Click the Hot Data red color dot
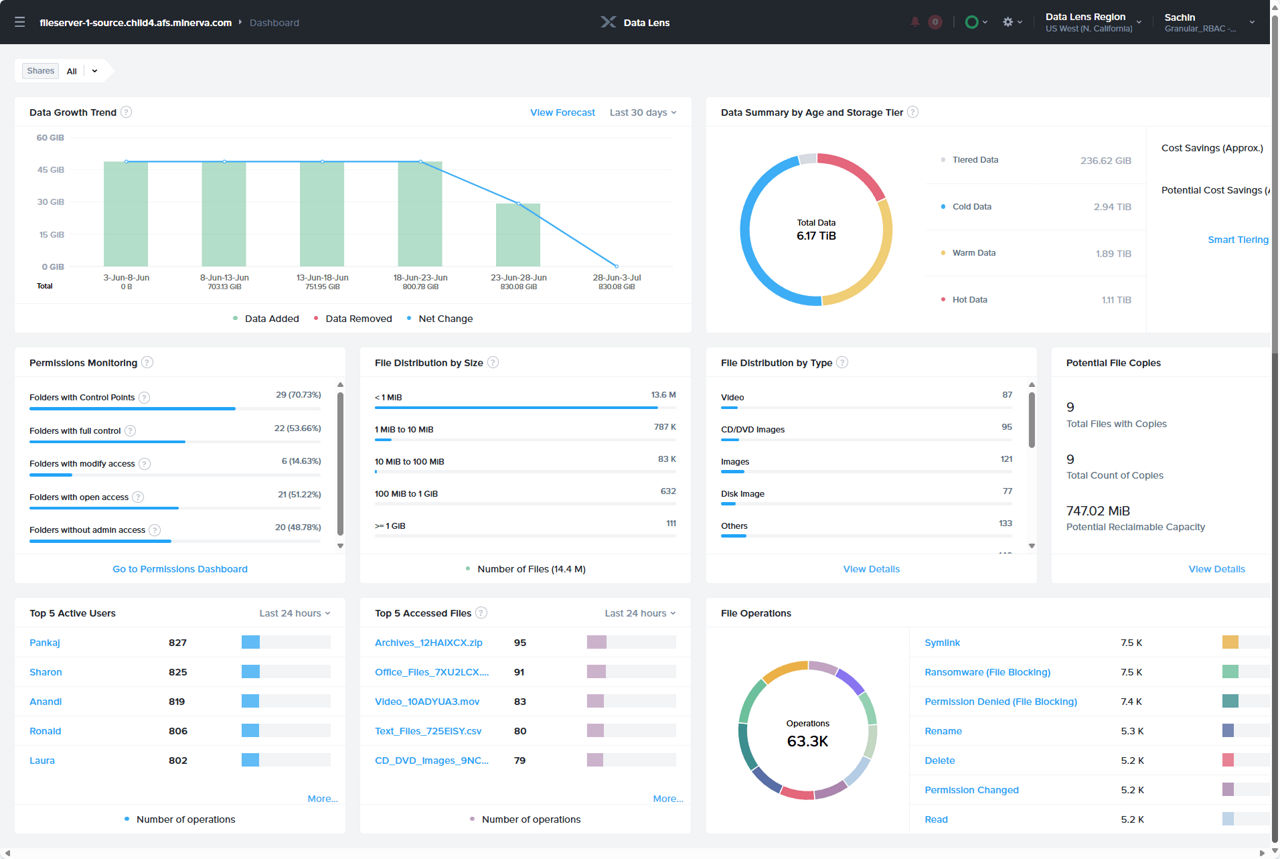The width and height of the screenshot is (1280, 859). [941, 299]
